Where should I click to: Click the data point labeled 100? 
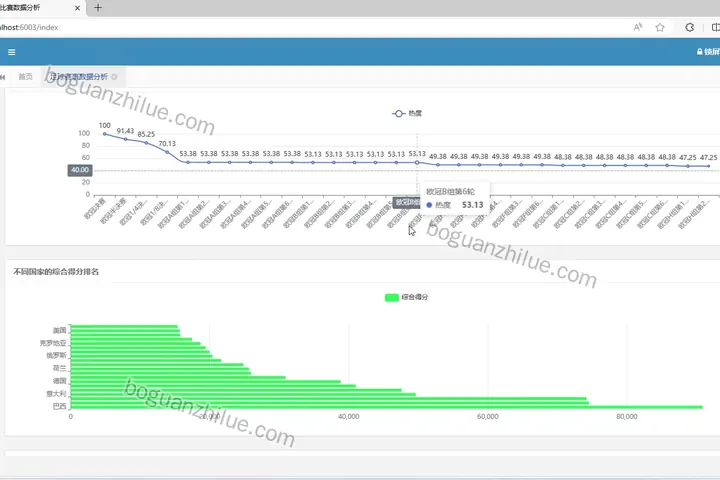tap(105, 134)
